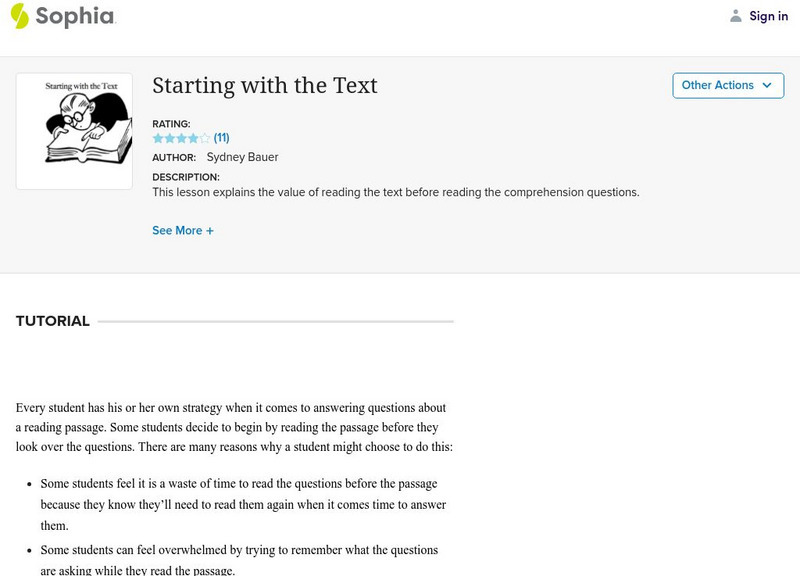
Task: Click the fourth rating star
Action: [x=193, y=138]
